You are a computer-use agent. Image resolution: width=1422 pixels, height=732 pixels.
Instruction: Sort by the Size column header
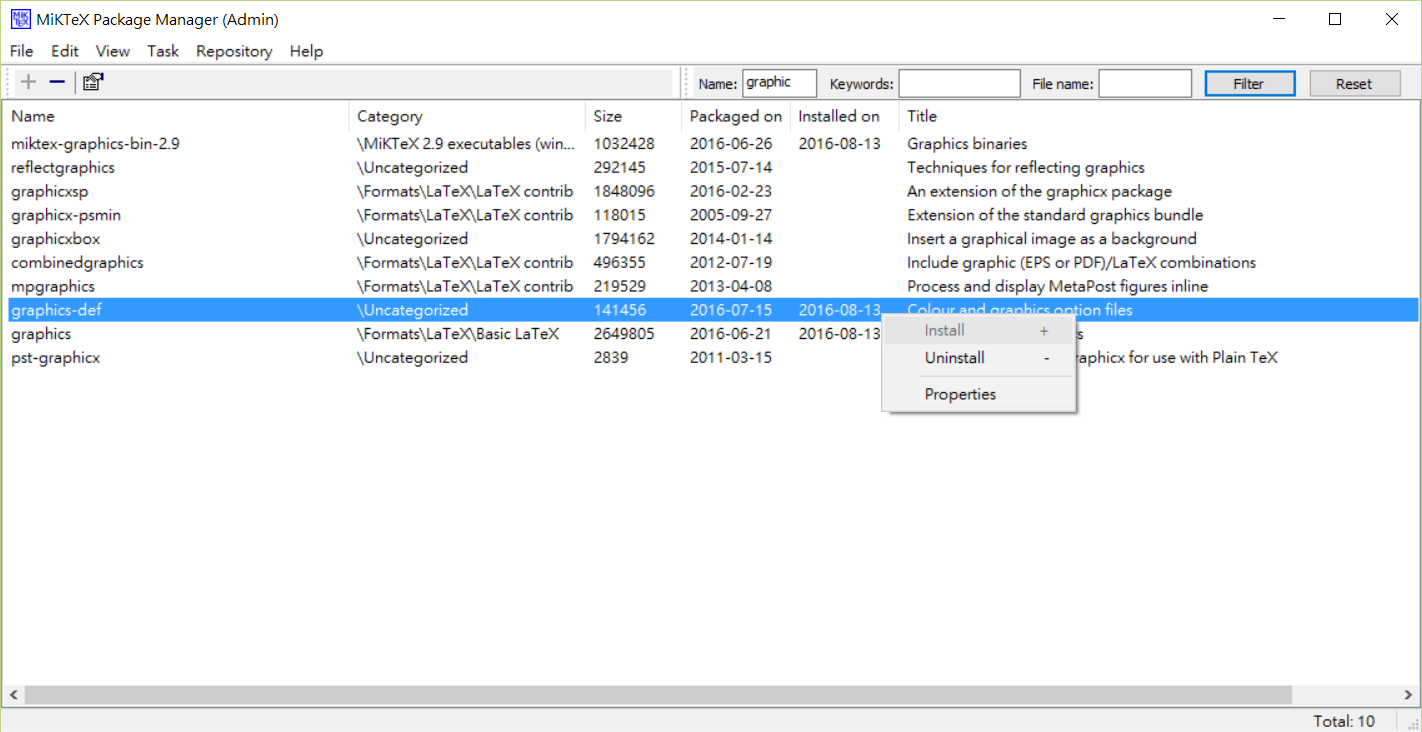[633, 116]
